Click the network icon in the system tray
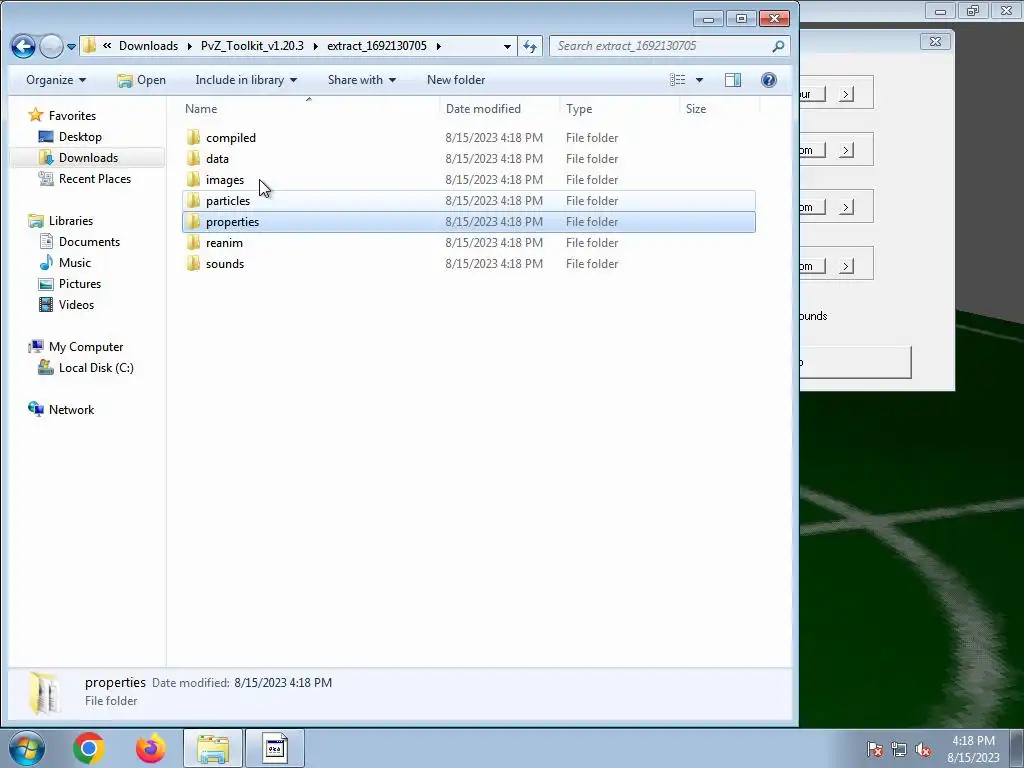Image resolution: width=1024 pixels, height=768 pixels. (899, 749)
